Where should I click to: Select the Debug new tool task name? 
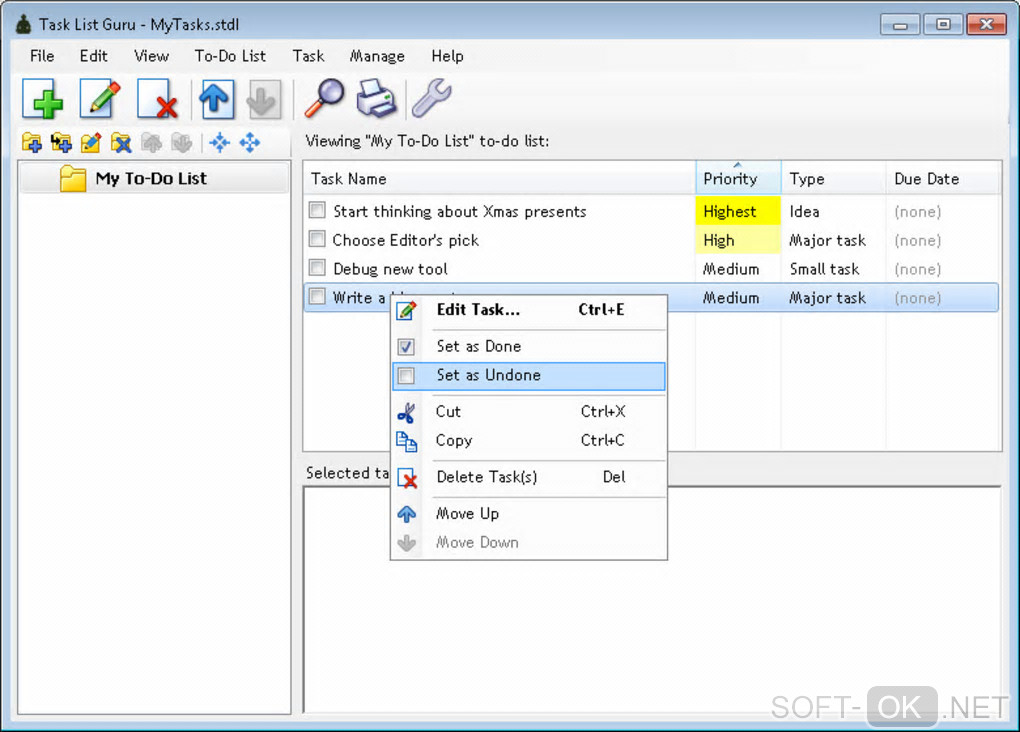coord(390,269)
